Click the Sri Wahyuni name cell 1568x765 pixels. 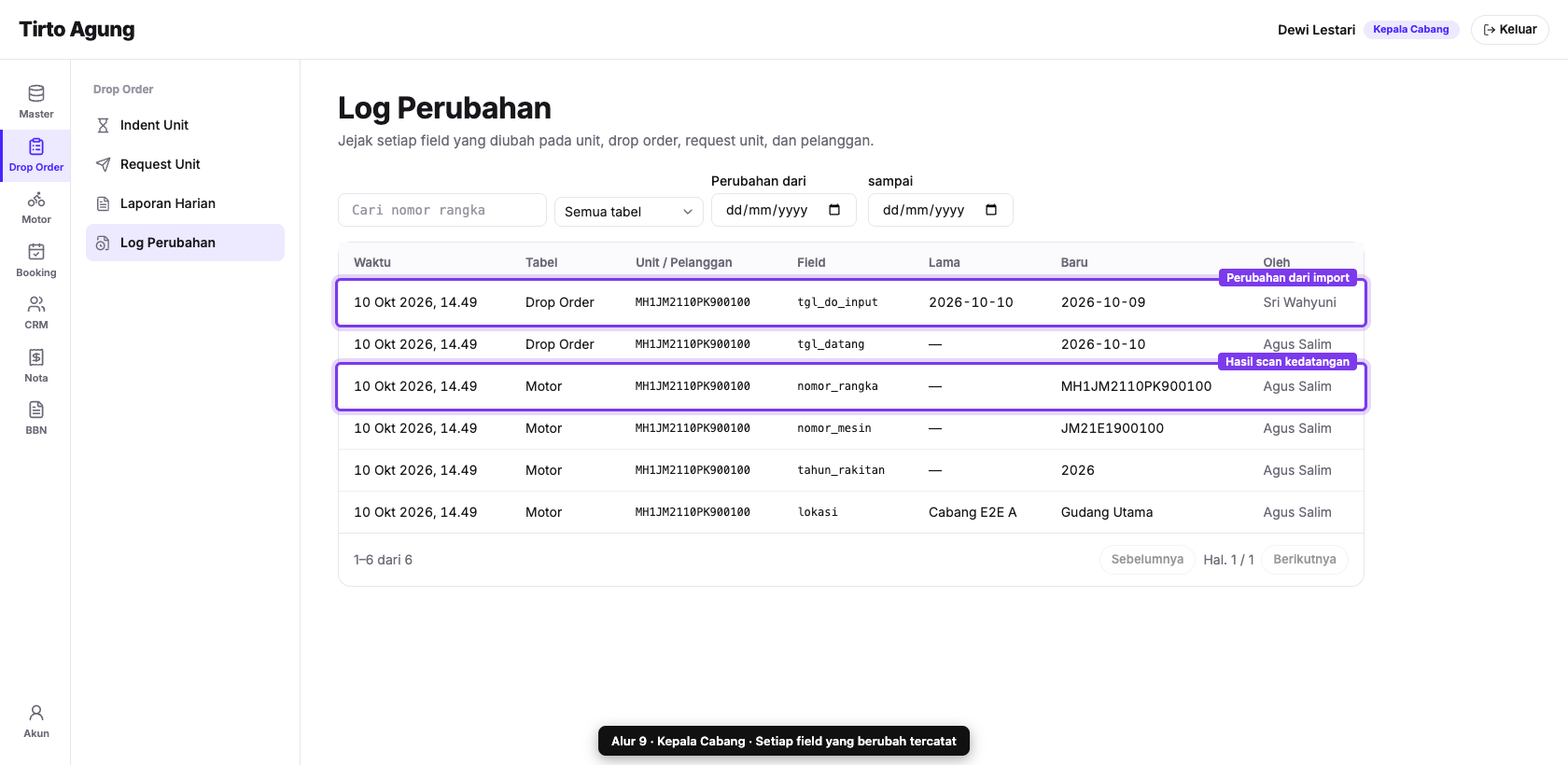coord(1299,302)
